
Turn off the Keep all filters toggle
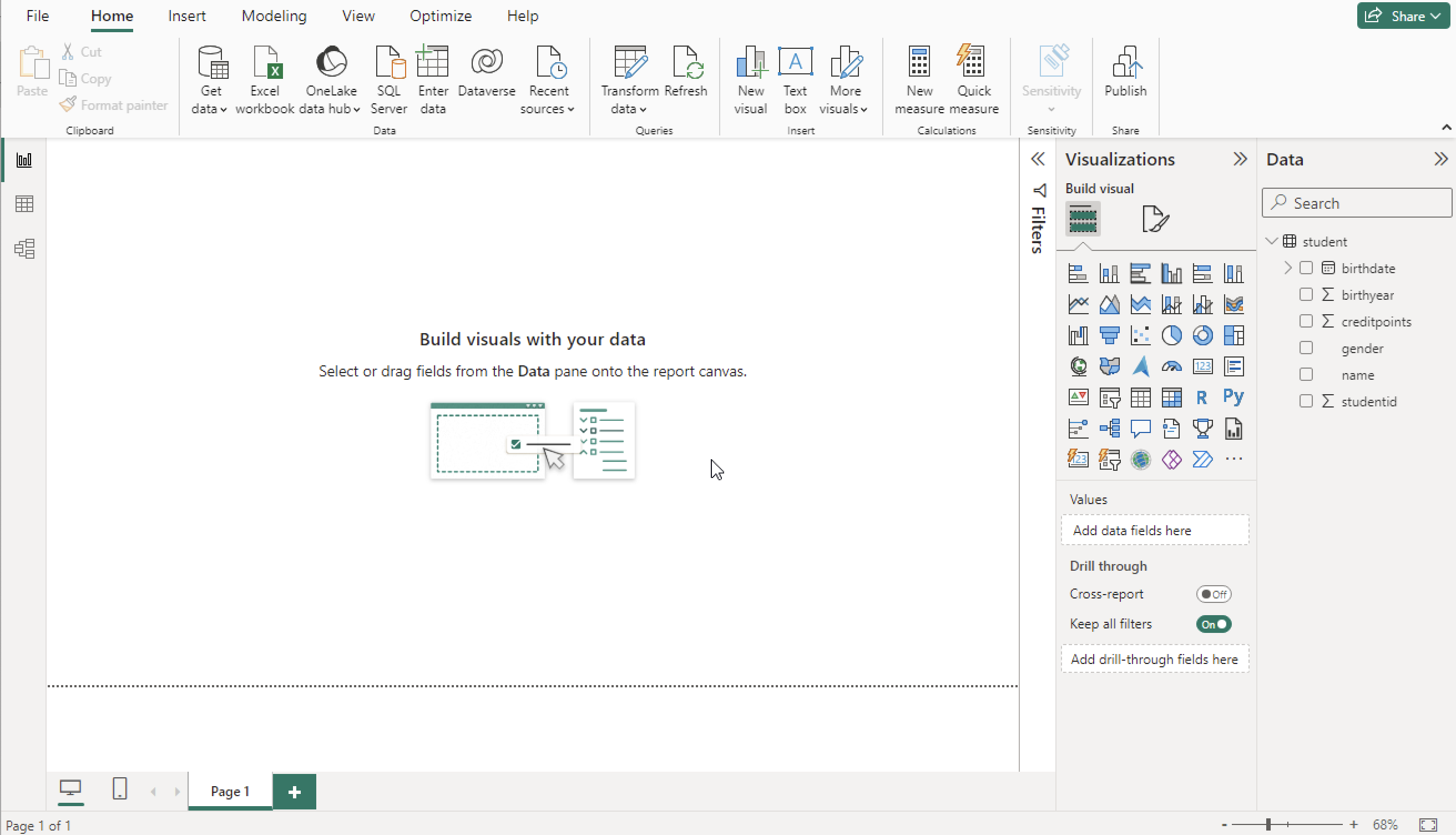click(1213, 624)
